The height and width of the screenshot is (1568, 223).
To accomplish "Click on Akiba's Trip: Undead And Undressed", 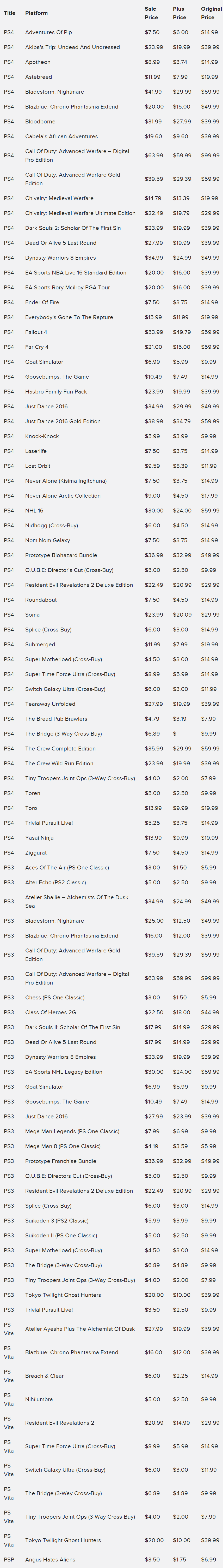I will point(72,47).
